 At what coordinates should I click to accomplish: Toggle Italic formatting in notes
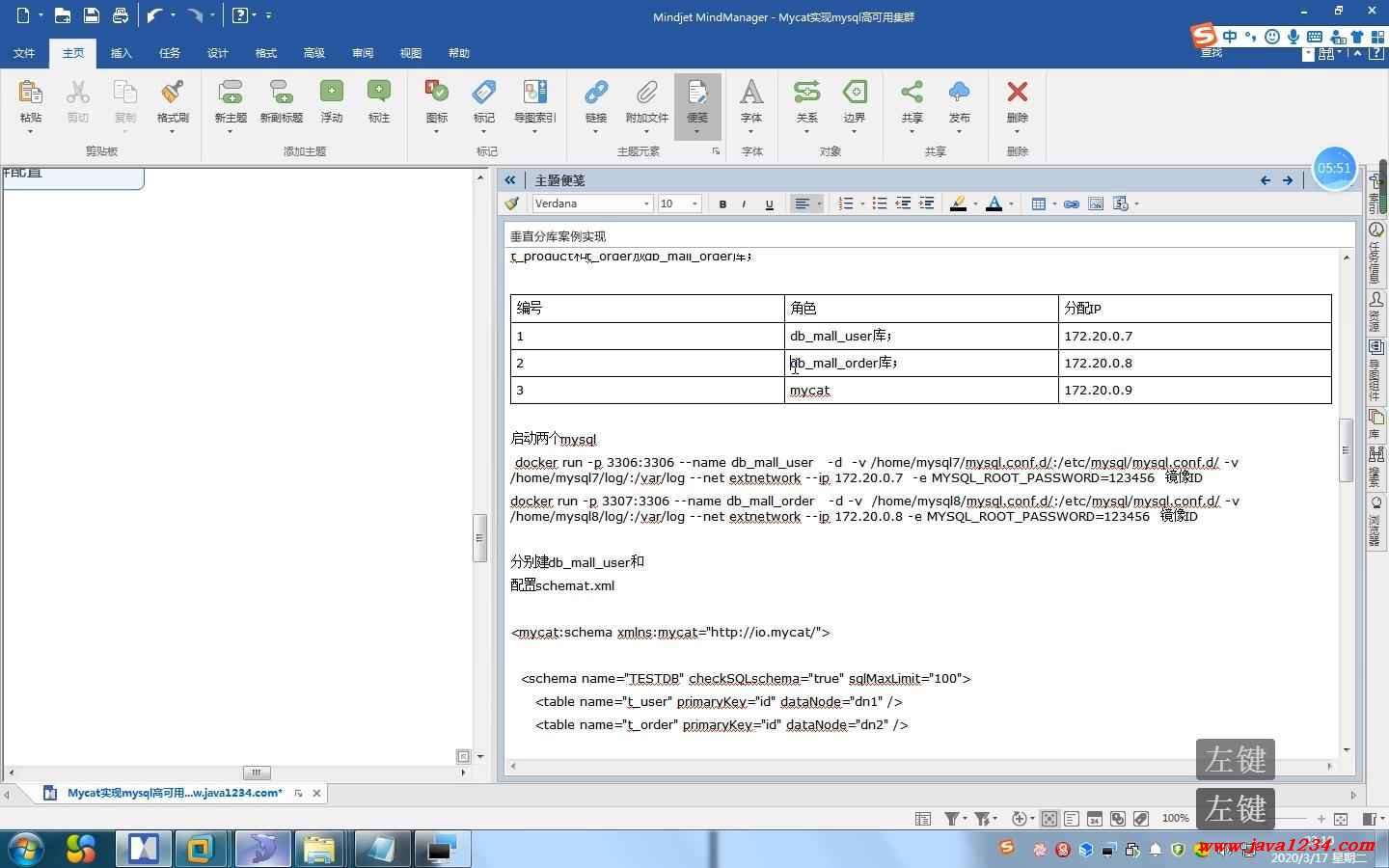click(x=744, y=203)
